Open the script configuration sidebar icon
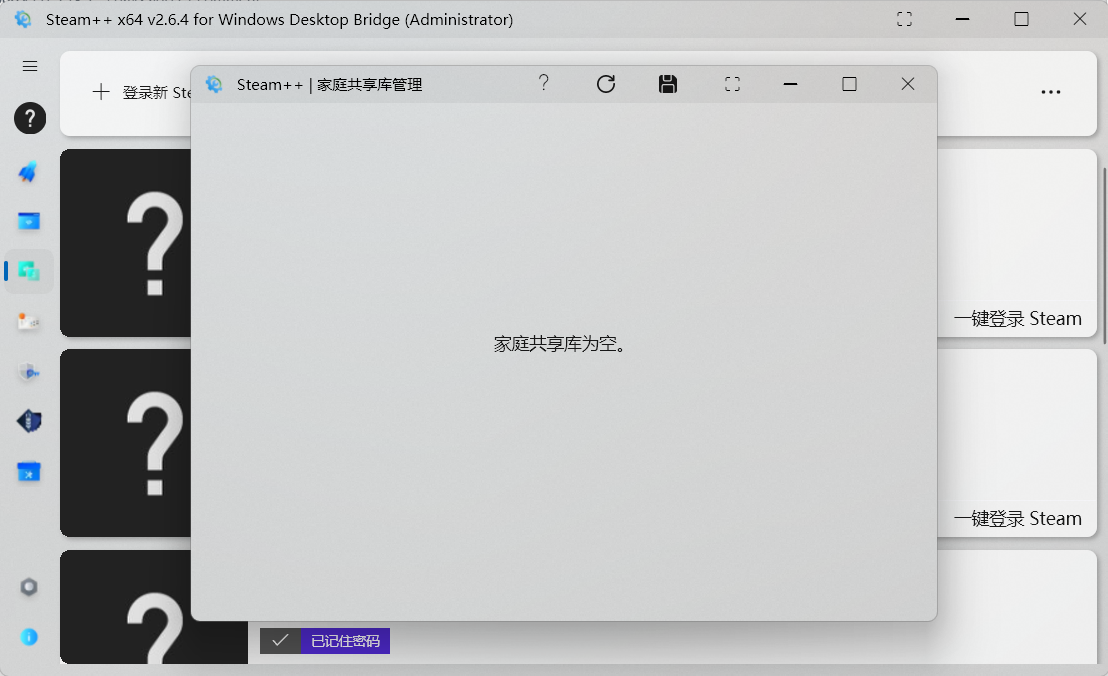Viewport: 1108px width, 676px height. pyautogui.click(x=28, y=321)
